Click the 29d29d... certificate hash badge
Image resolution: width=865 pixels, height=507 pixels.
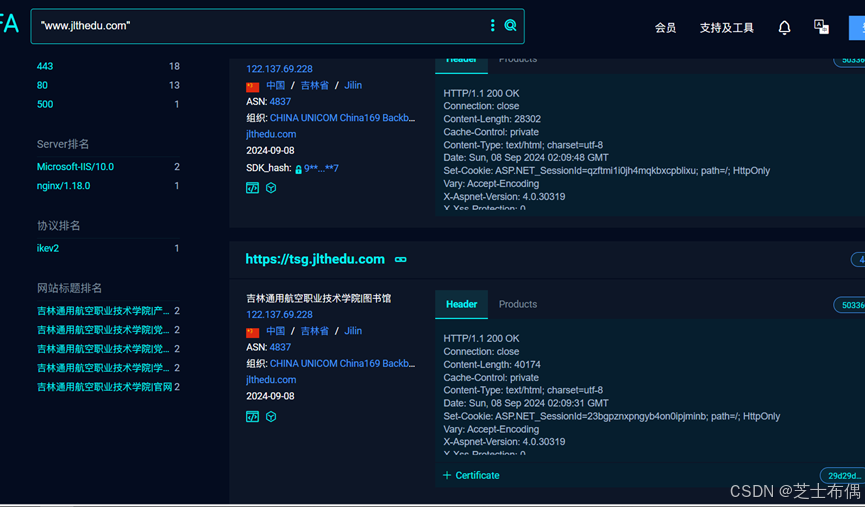pos(843,476)
